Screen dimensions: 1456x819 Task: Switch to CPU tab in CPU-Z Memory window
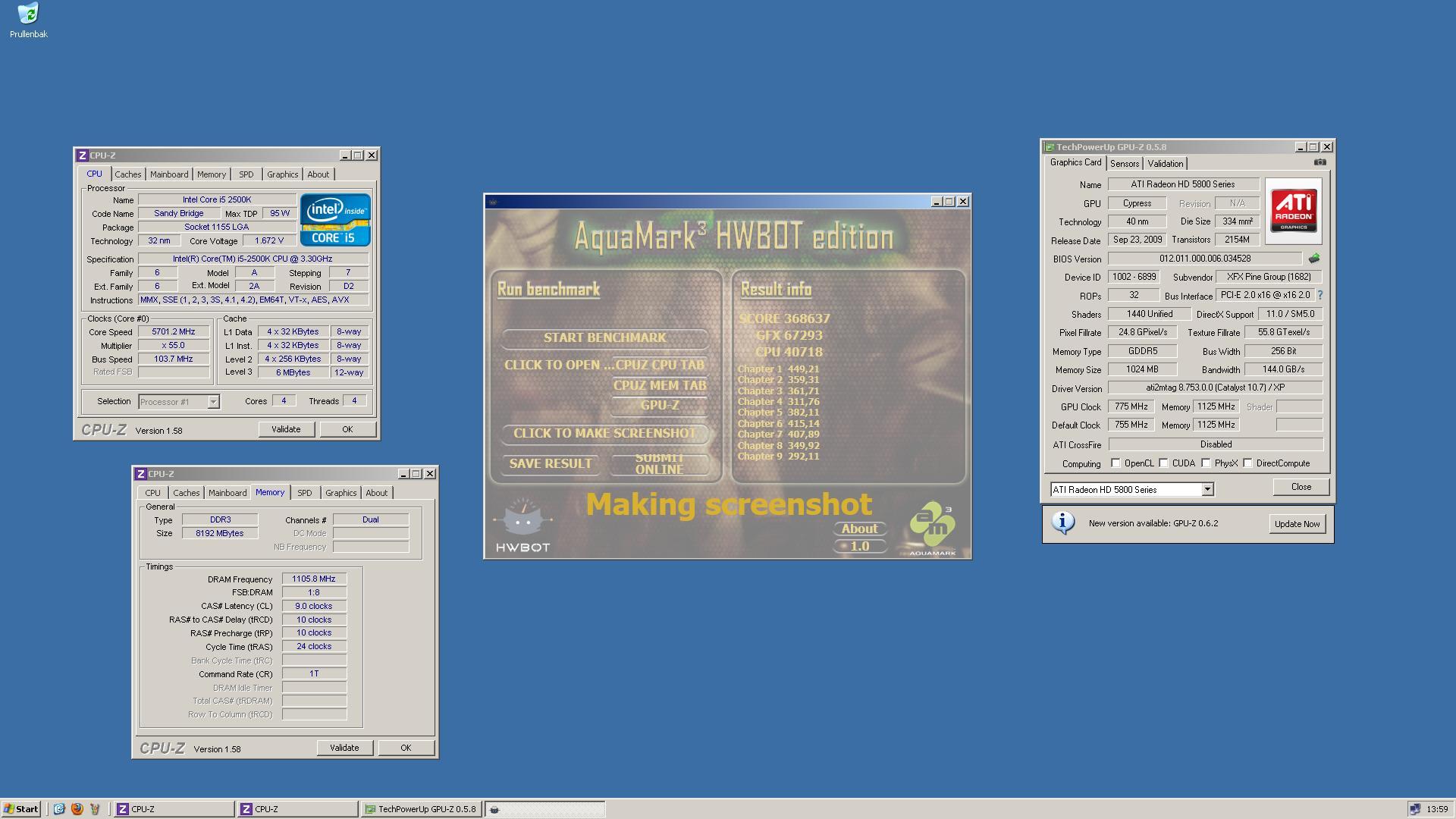pyautogui.click(x=152, y=493)
